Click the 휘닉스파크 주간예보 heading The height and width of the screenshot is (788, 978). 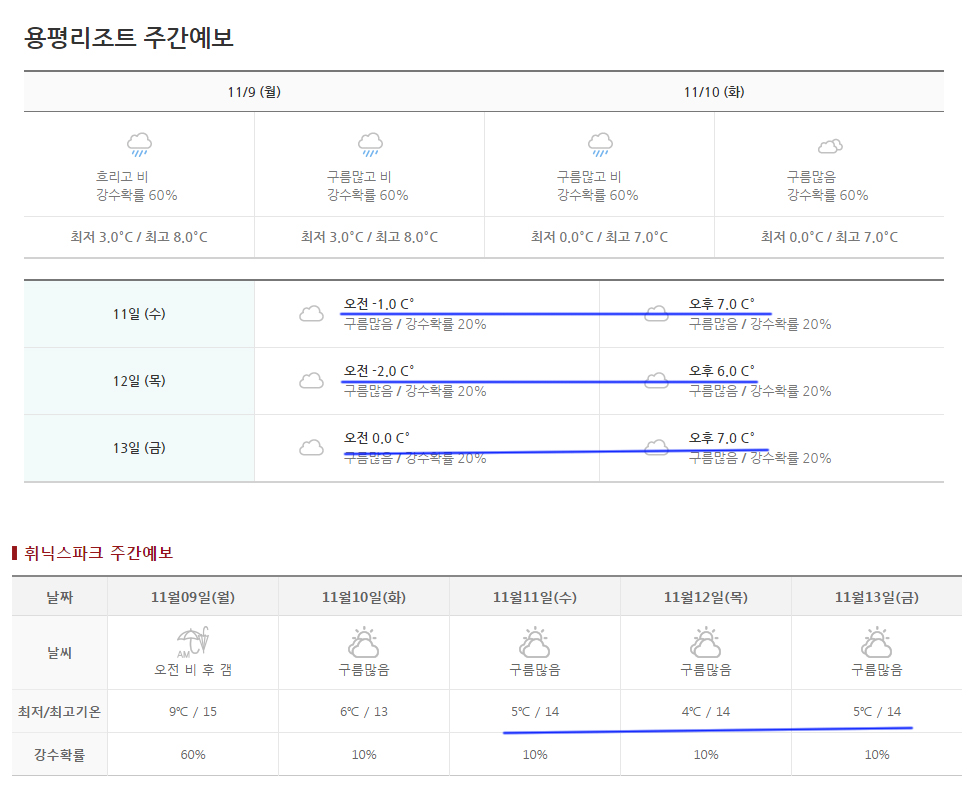click(99, 553)
